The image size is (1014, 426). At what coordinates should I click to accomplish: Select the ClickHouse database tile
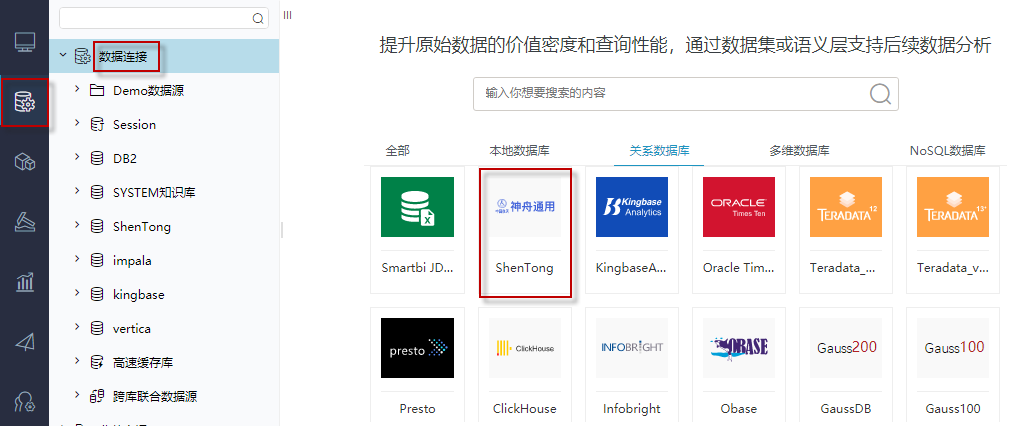point(524,366)
